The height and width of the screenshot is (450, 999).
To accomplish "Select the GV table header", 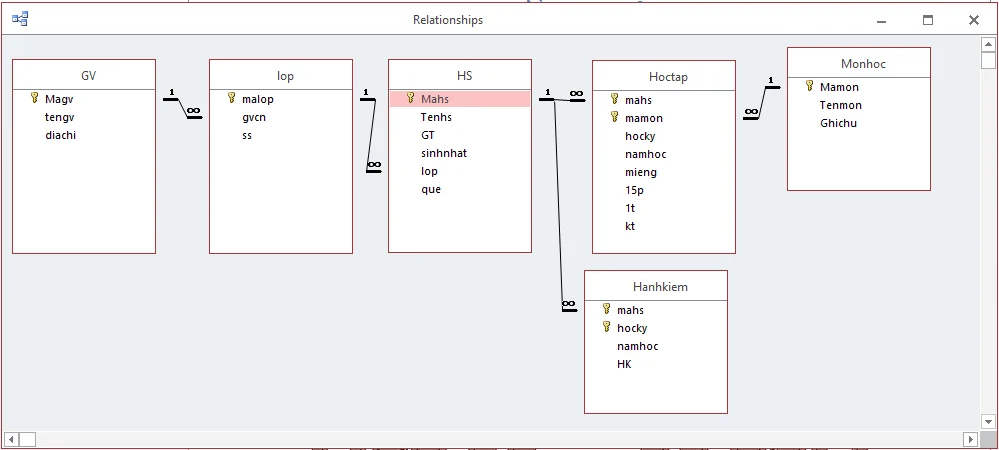I will (x=84, y=76).
